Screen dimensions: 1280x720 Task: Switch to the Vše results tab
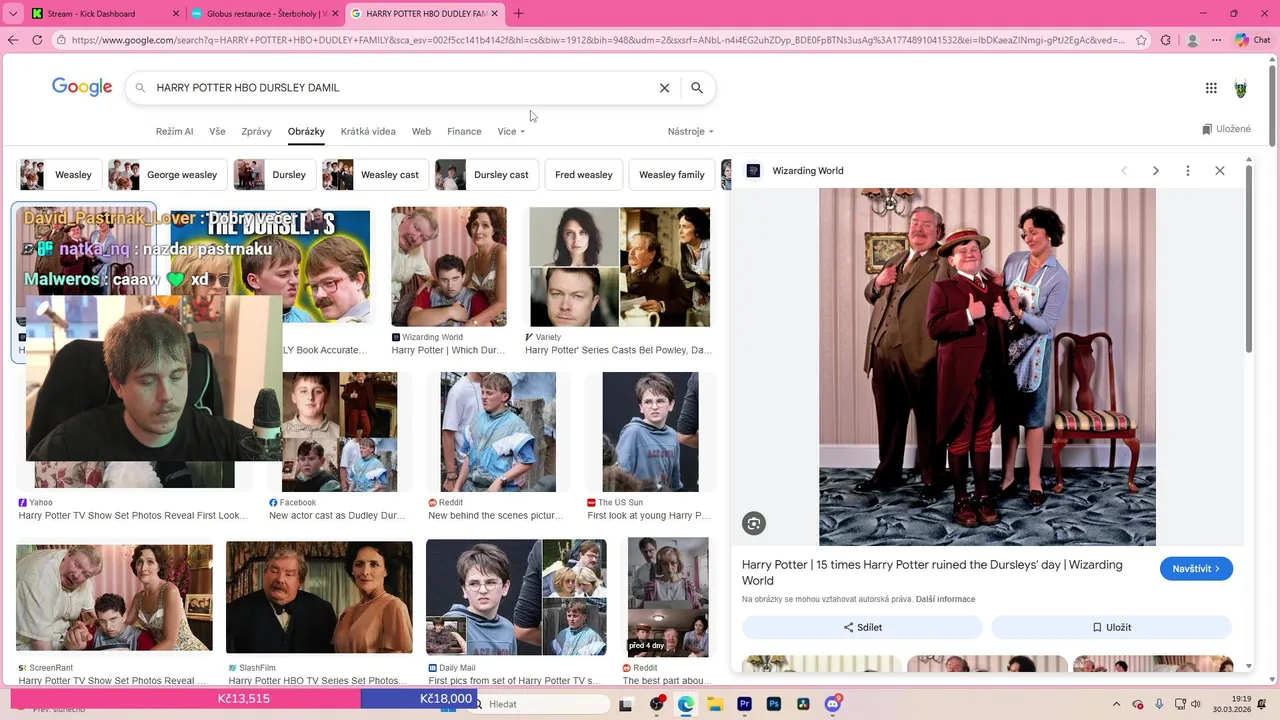tap(217, 132)
